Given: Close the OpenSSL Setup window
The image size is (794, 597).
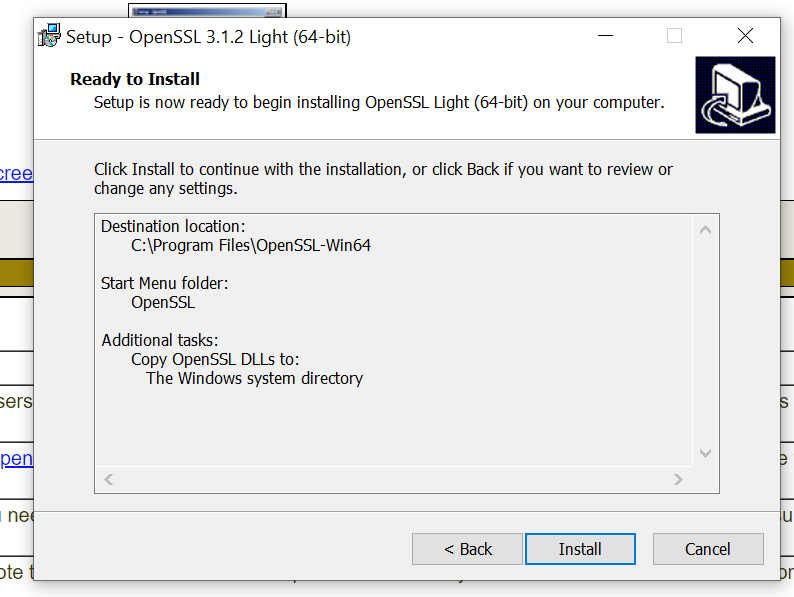Looking at the screenshot, I should tap(745, 36).
